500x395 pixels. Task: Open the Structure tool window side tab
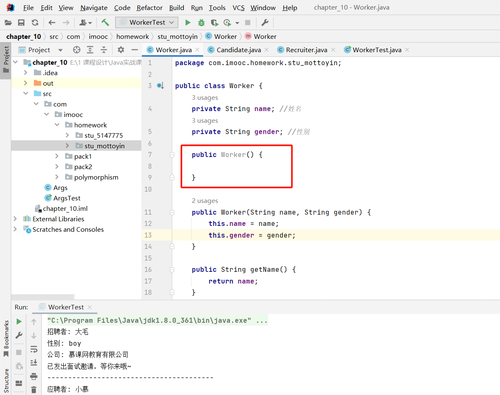tap(6, 381)
